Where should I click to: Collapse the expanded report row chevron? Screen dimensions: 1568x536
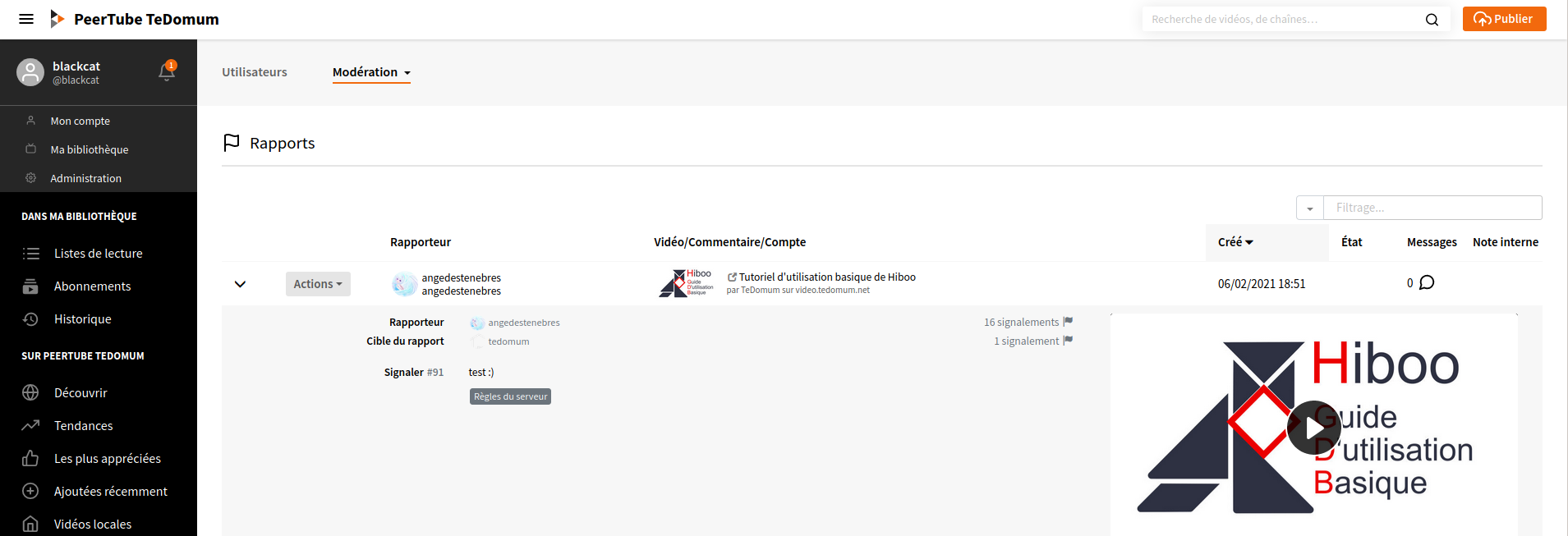click(x=240, y=284)
